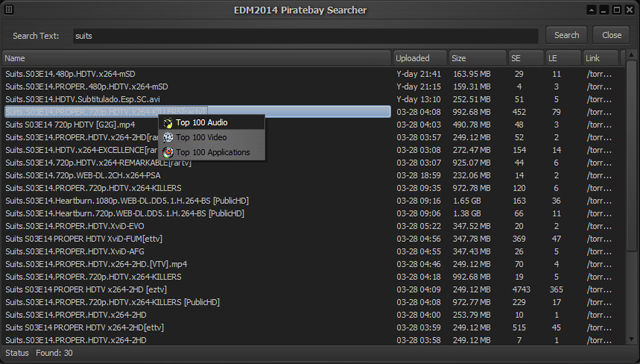Click the size value 490.78 MB

click(x=471, y=124)
